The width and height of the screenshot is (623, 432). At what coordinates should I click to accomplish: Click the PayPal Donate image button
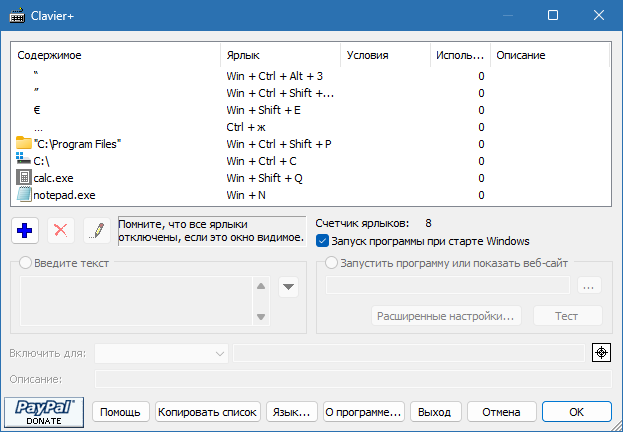pos(44,412)
